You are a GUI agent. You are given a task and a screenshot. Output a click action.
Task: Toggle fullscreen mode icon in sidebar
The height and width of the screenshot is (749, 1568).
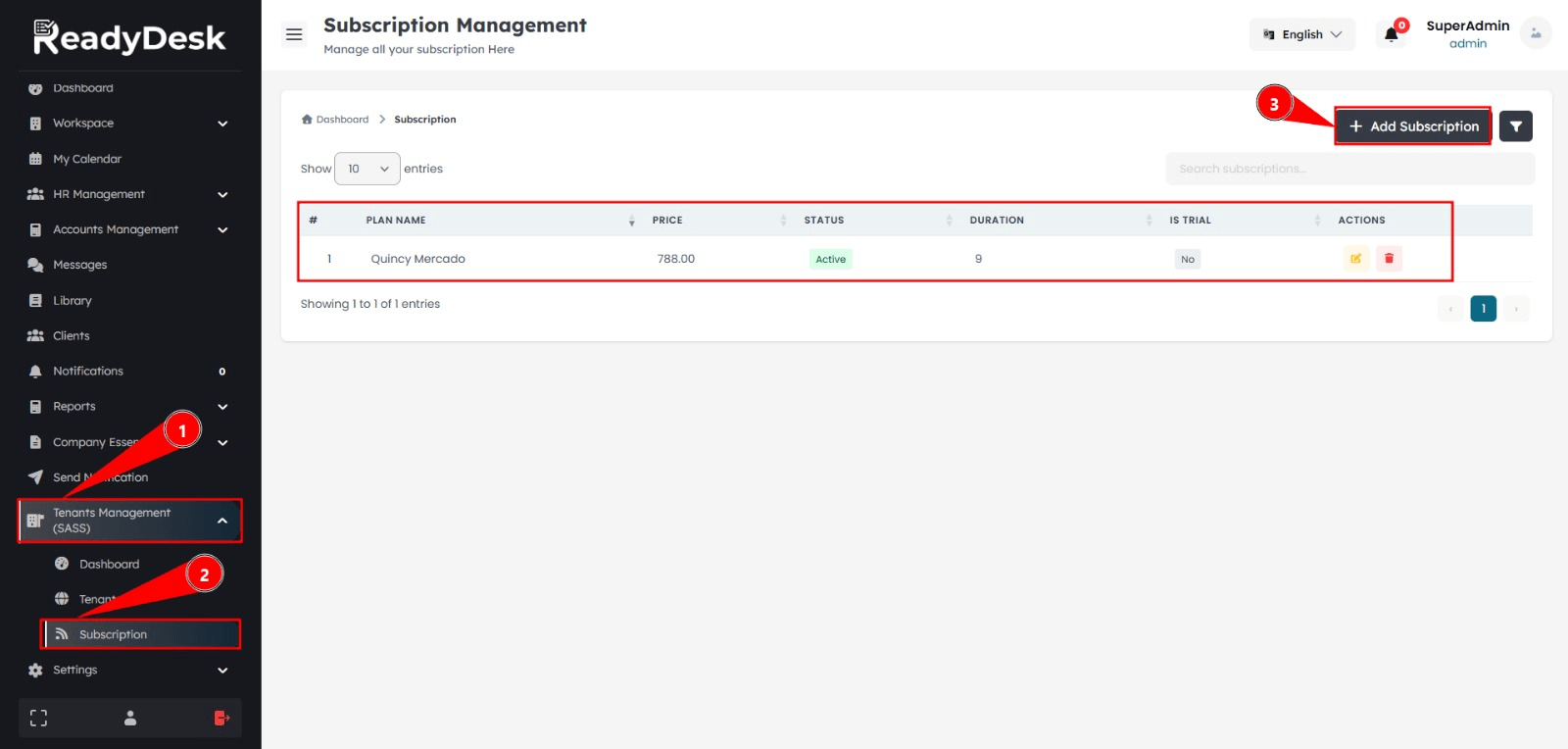38,719
